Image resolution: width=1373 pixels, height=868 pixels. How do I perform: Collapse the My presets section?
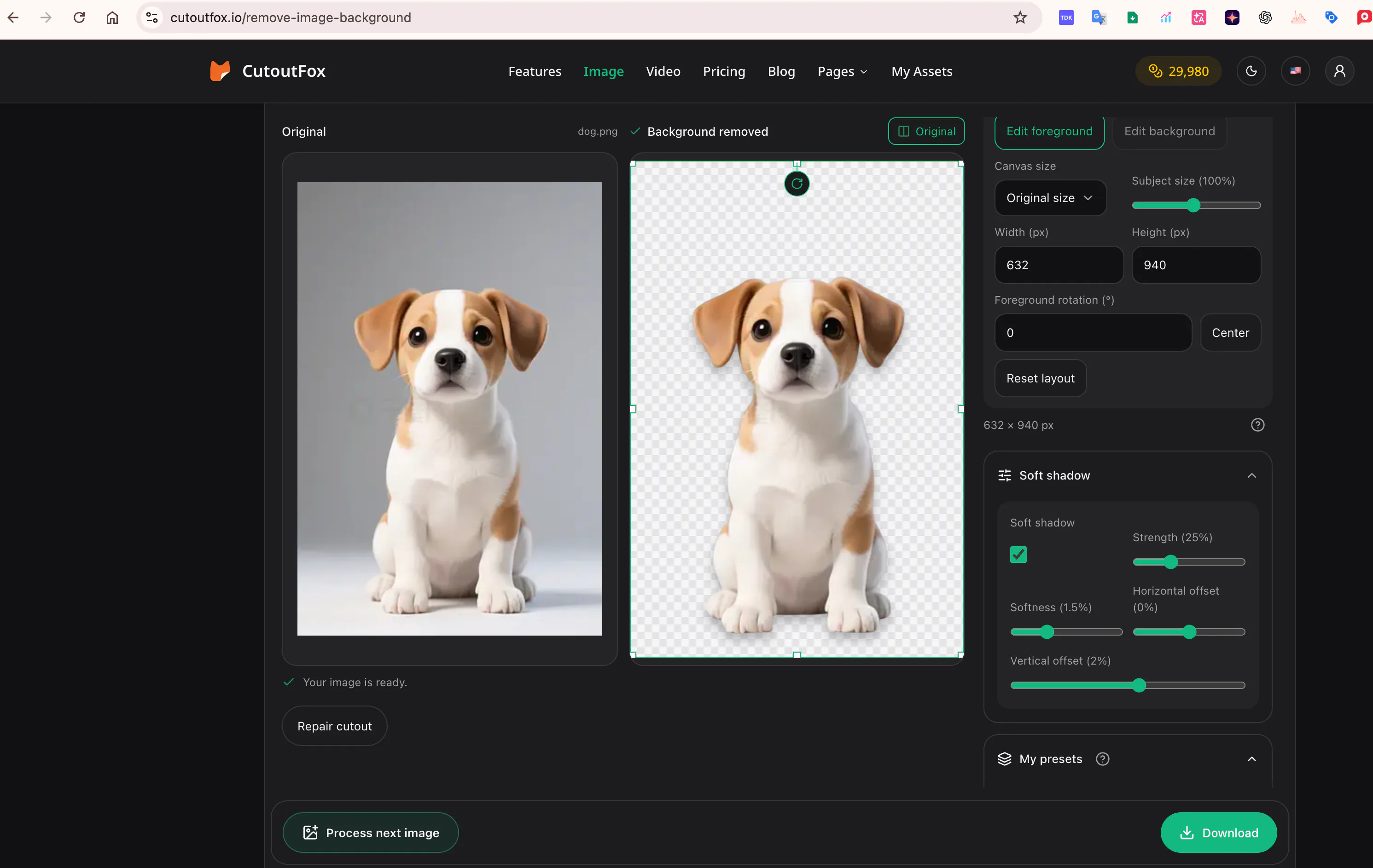[1251, 759]
